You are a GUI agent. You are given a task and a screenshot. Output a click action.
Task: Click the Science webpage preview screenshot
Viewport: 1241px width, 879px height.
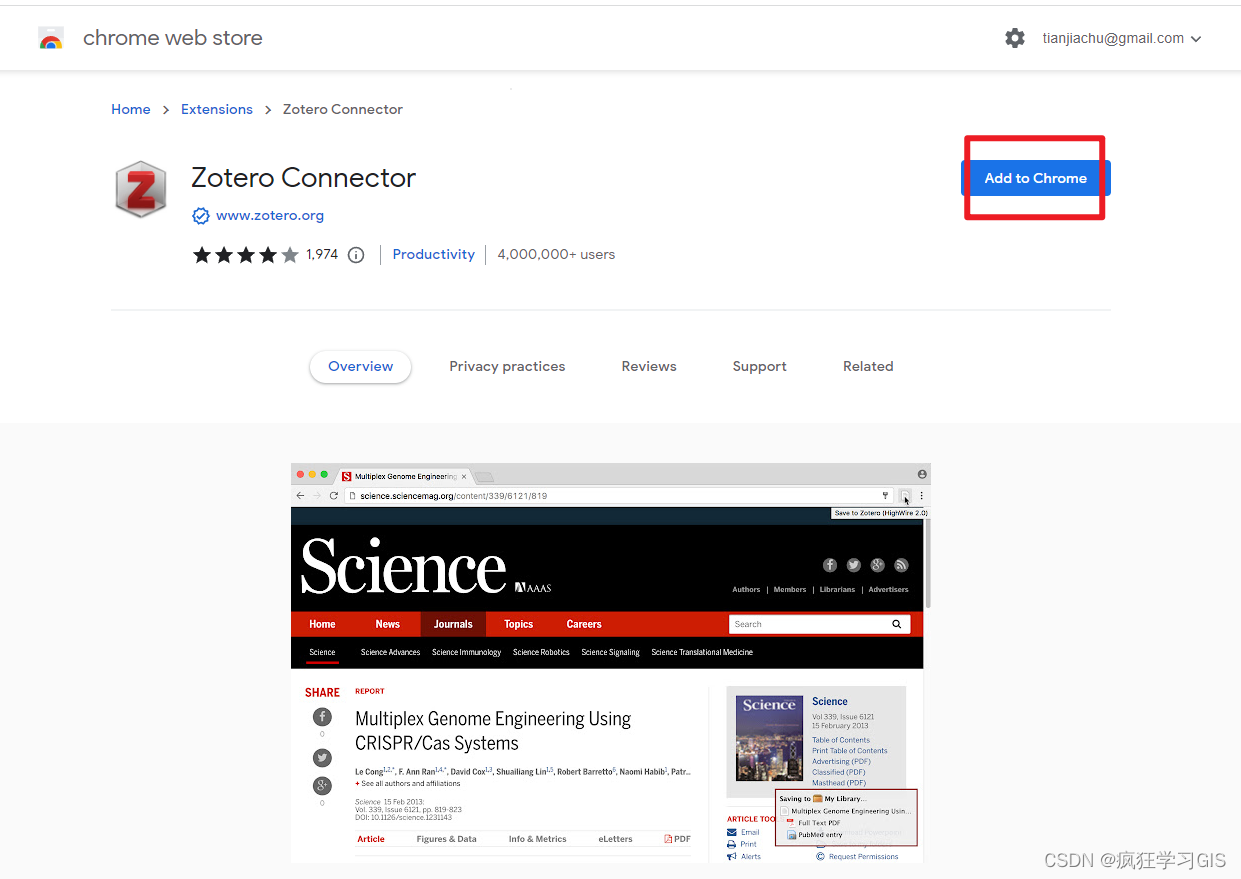point(610,660)
